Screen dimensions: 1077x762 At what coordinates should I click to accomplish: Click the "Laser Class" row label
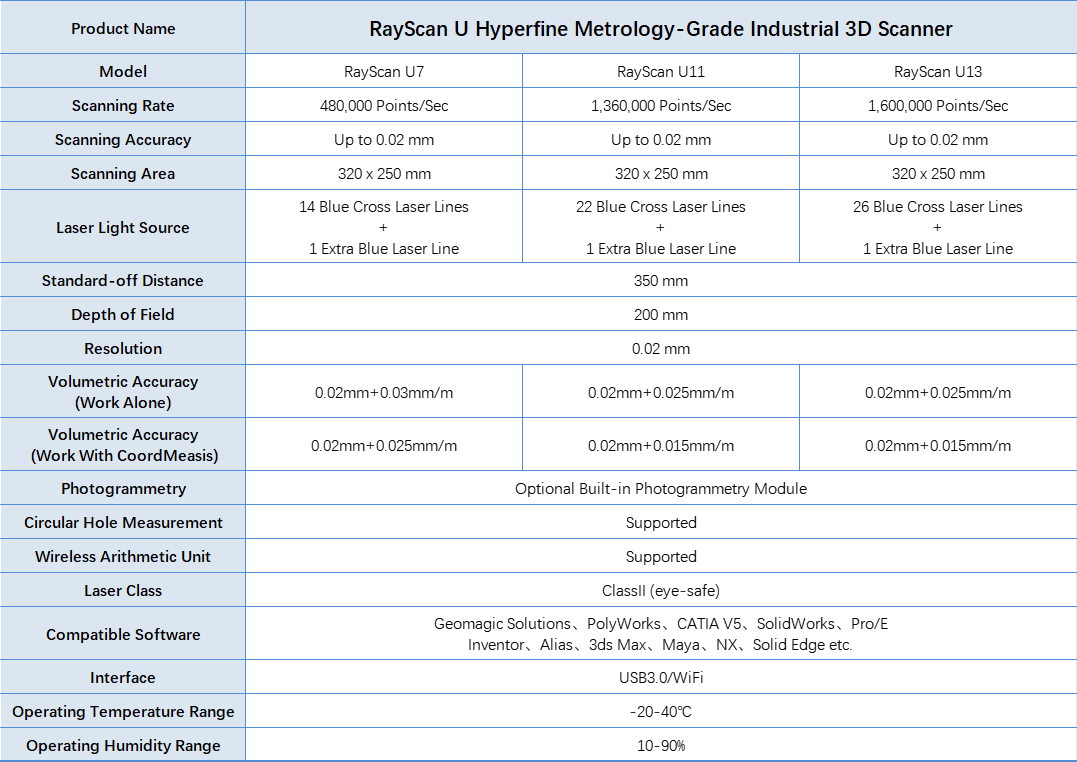pyautogui.click(x=123, y=591)
